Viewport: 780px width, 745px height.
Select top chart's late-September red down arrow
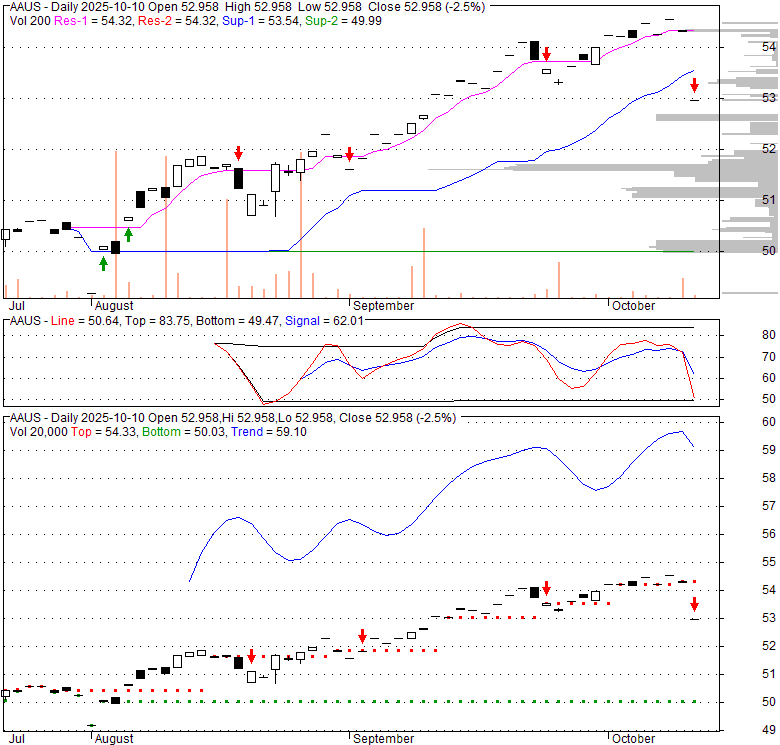(546, 54)
